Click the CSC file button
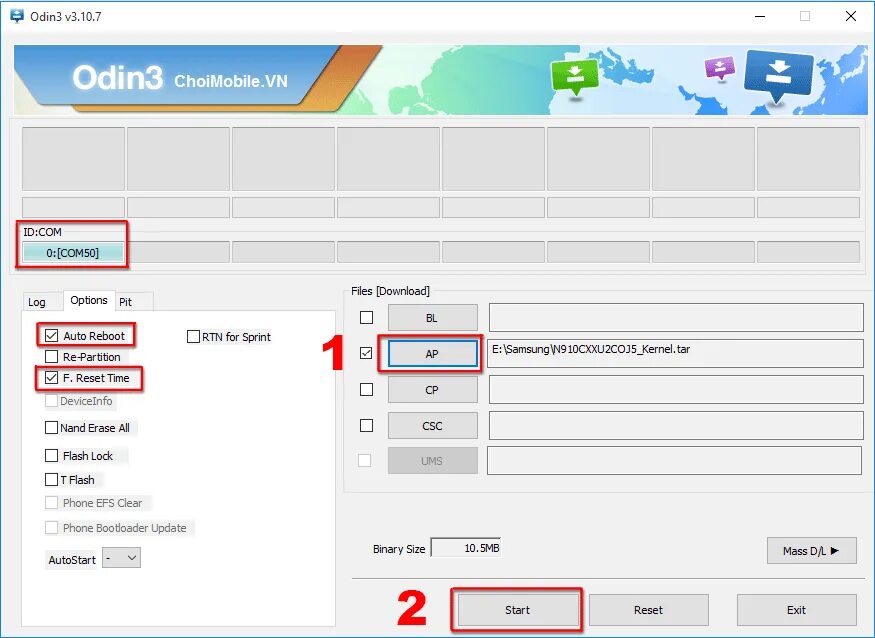Viewport: 875px width, 638px height. click(x=432, y=426)
